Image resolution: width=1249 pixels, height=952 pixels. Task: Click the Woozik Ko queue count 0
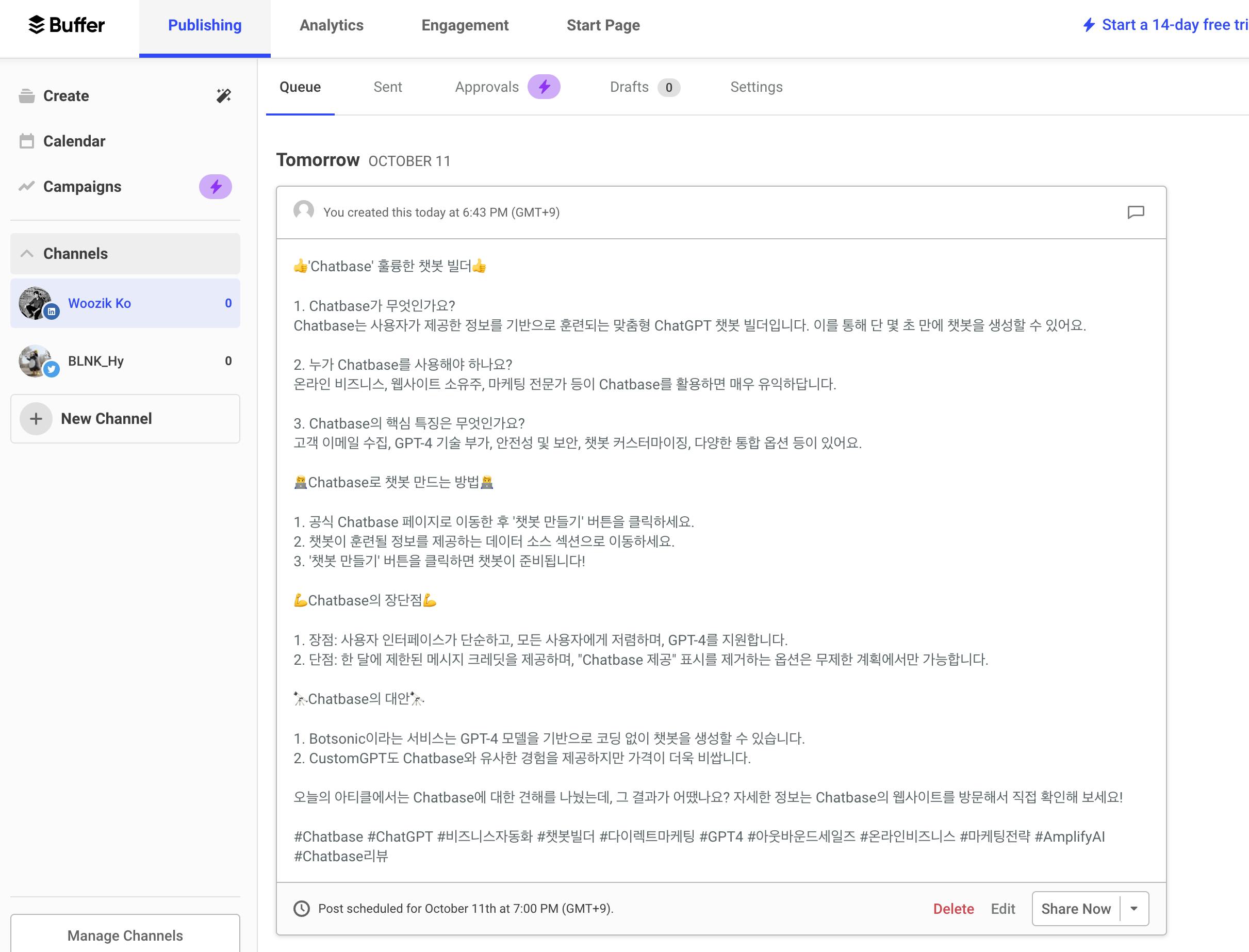[228, 303]
